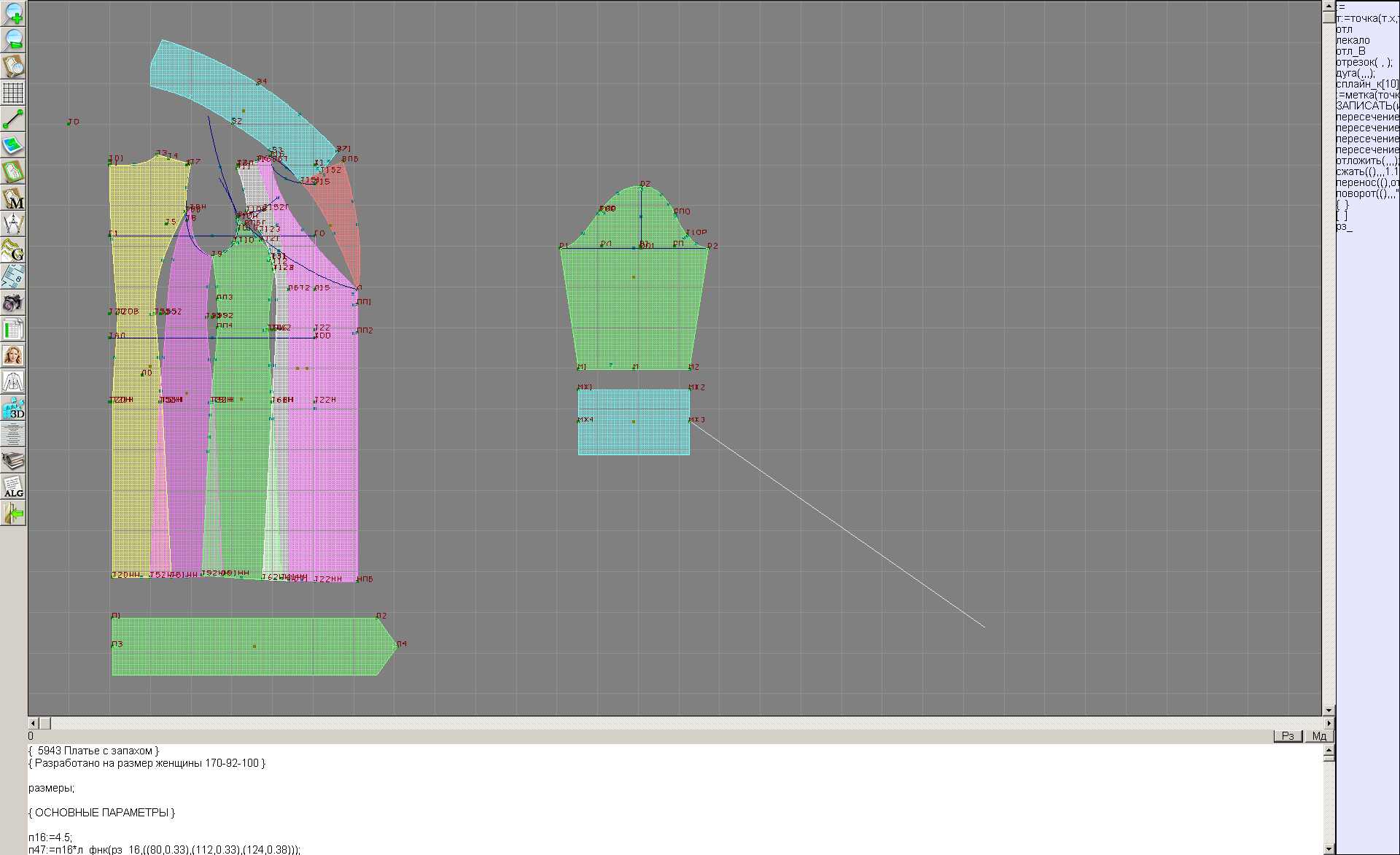Viewport: 1400px width, 855px height.
Task: Click the zoom in magnifier icon
Action: coord(13,14)
